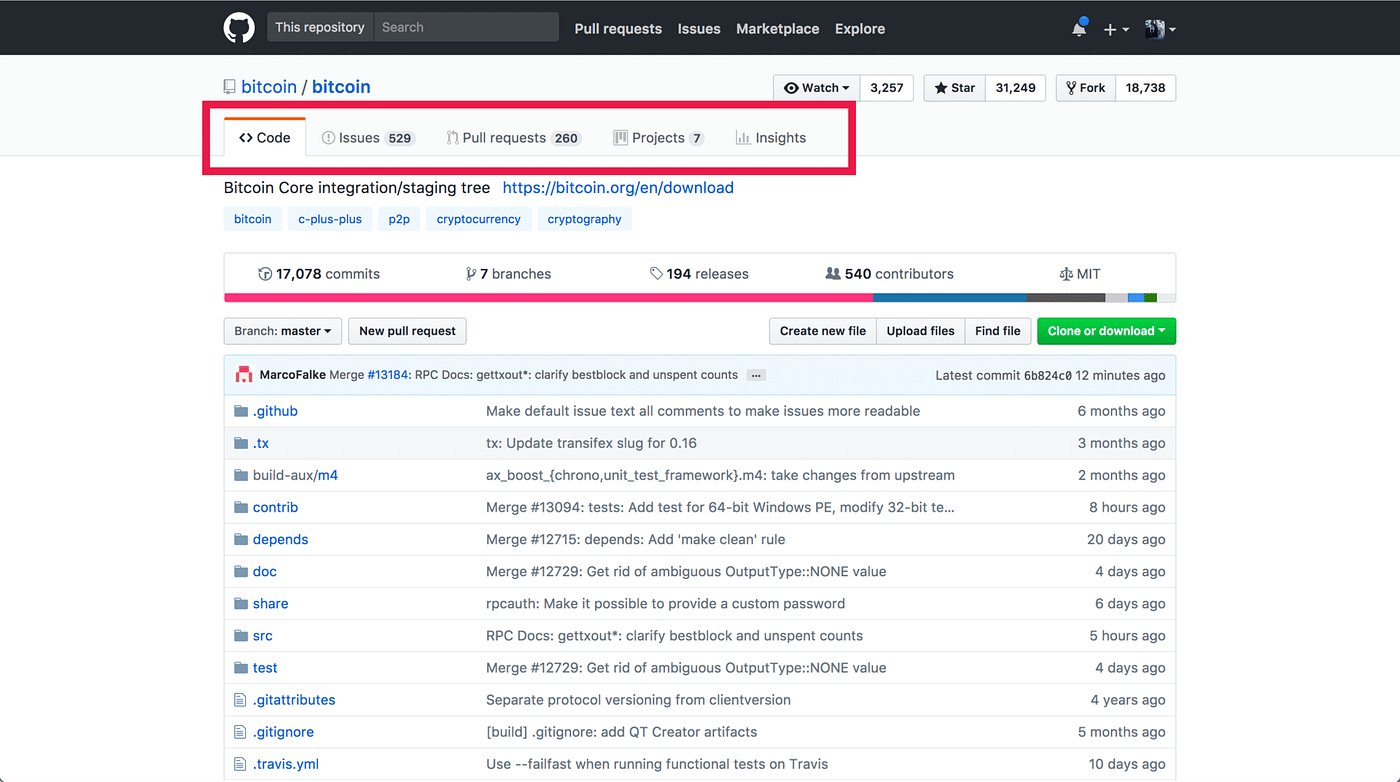Image resolution: width=1400 pixels, height=782 pixels.
Task: Open the releases via the tag icon
Action: pyautogui.click(x=656, y=272)
